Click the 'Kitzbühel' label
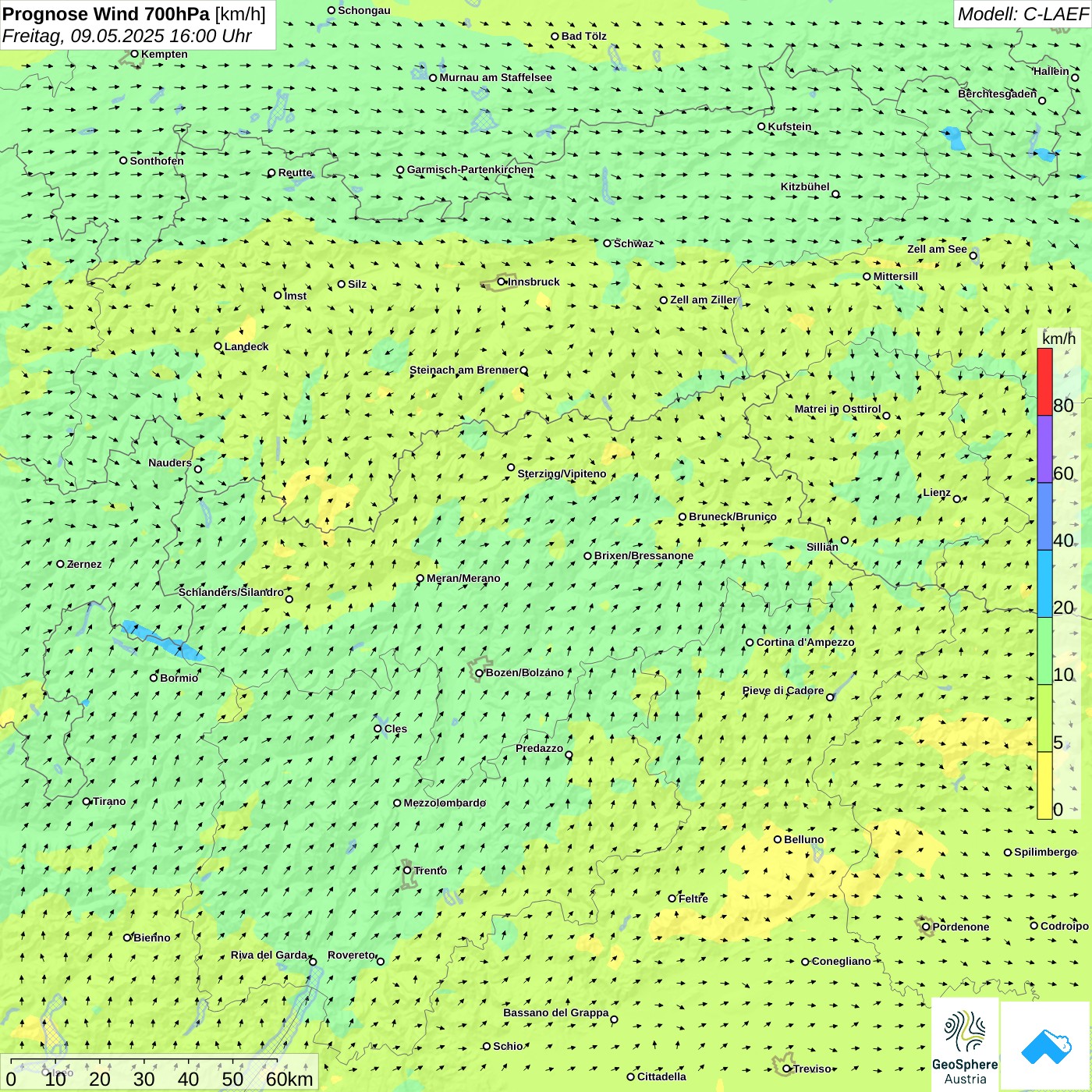 (805, 186)
